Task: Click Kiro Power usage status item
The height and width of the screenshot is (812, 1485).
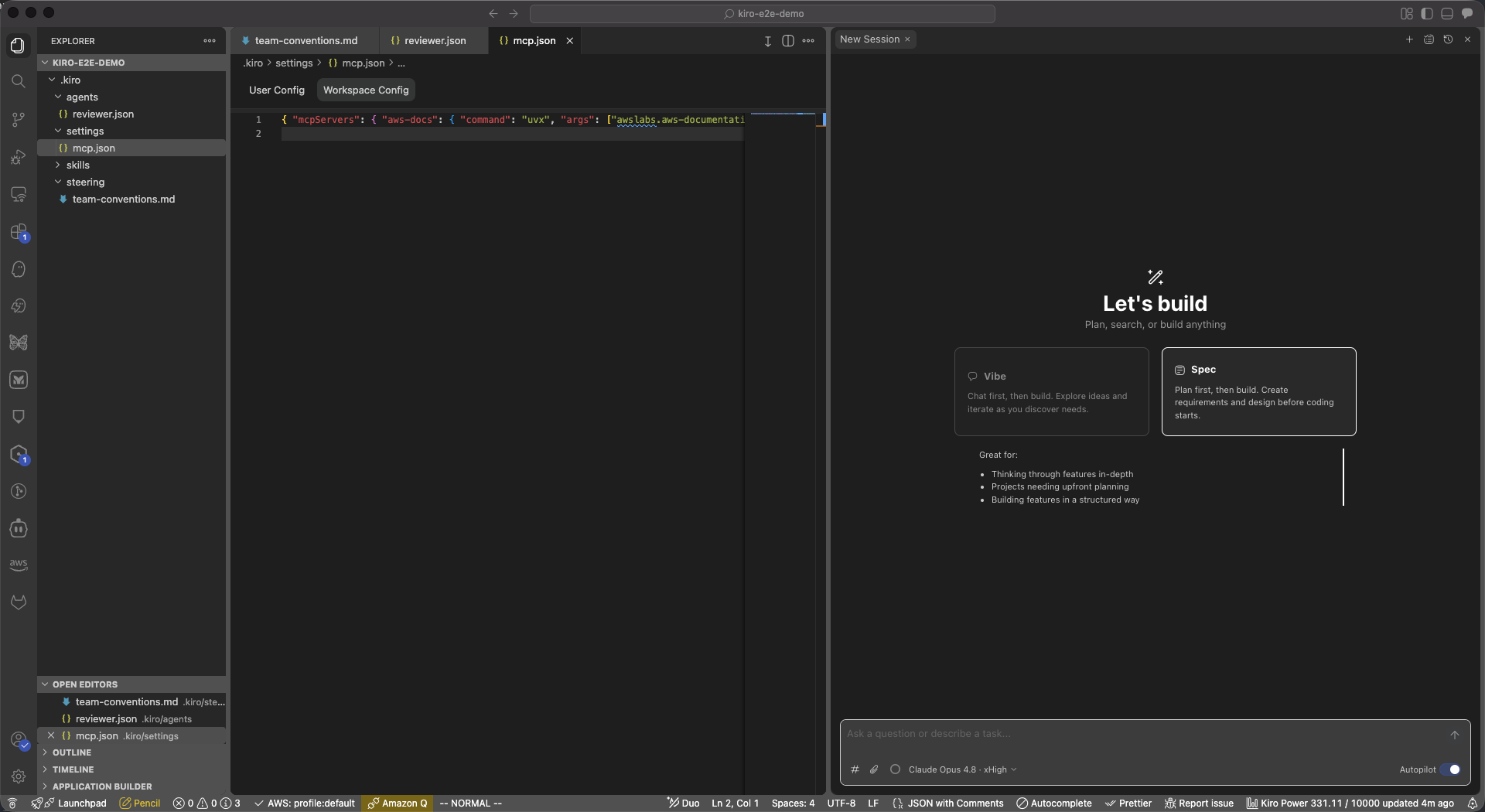Action: click(1350, 803)
